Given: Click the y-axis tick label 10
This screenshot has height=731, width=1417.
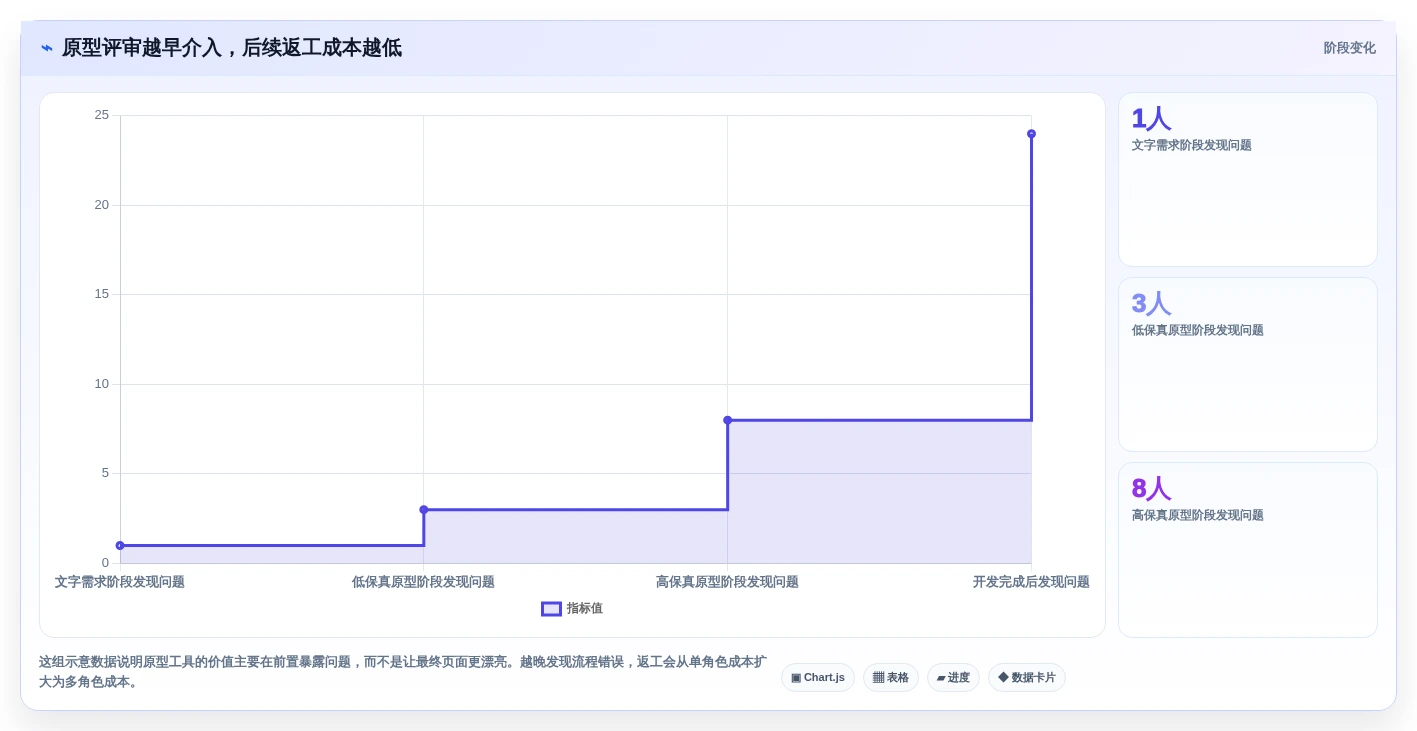Looking at the screenshot, I should (102, 384).
